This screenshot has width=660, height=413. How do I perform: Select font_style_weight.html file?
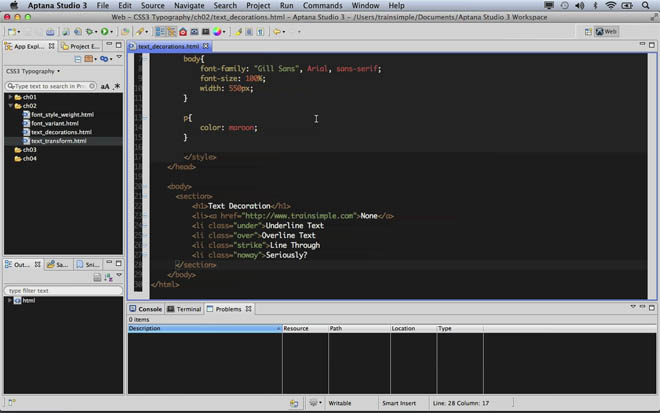pos(62,115)
